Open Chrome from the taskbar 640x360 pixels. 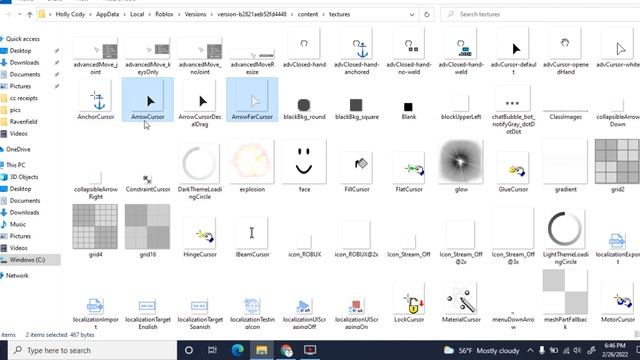286,350
